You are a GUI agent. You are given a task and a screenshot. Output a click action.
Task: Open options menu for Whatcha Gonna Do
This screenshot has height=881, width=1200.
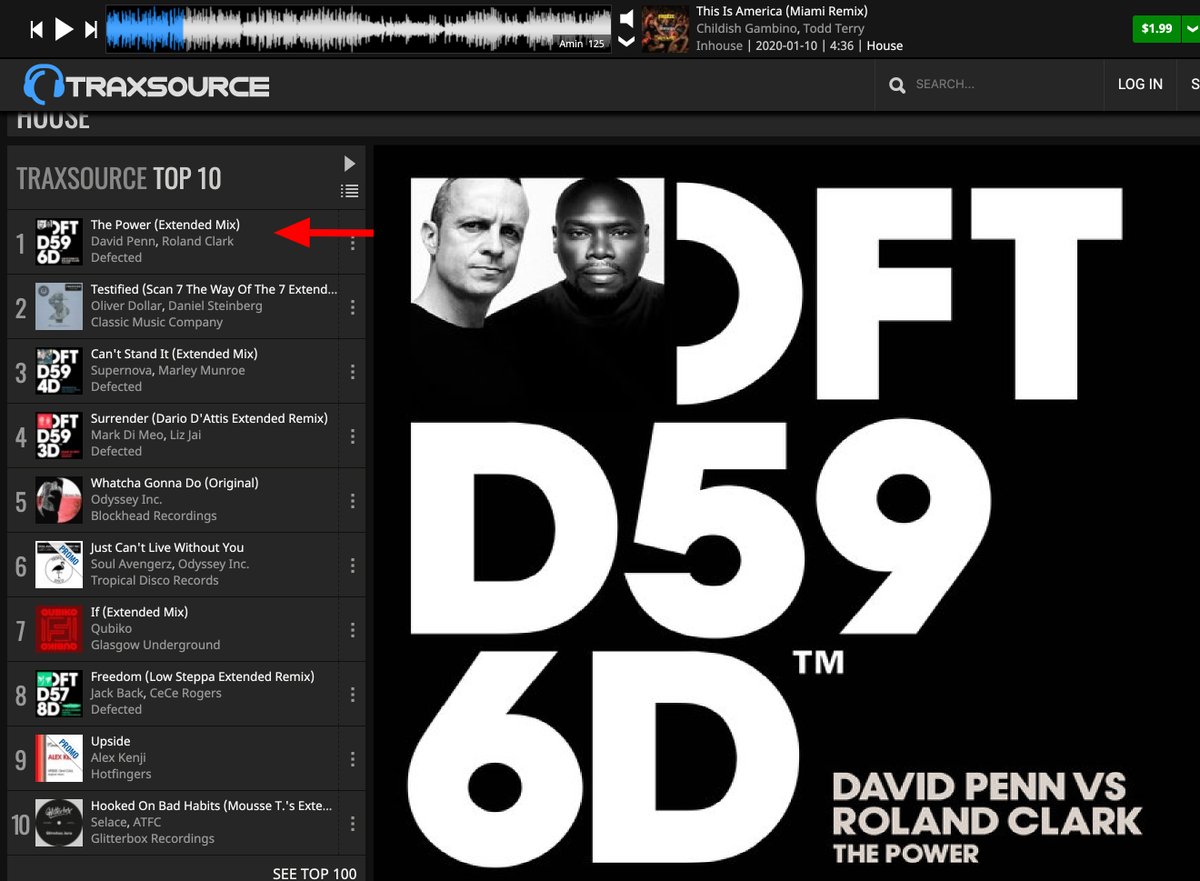[x=353, y=500]
